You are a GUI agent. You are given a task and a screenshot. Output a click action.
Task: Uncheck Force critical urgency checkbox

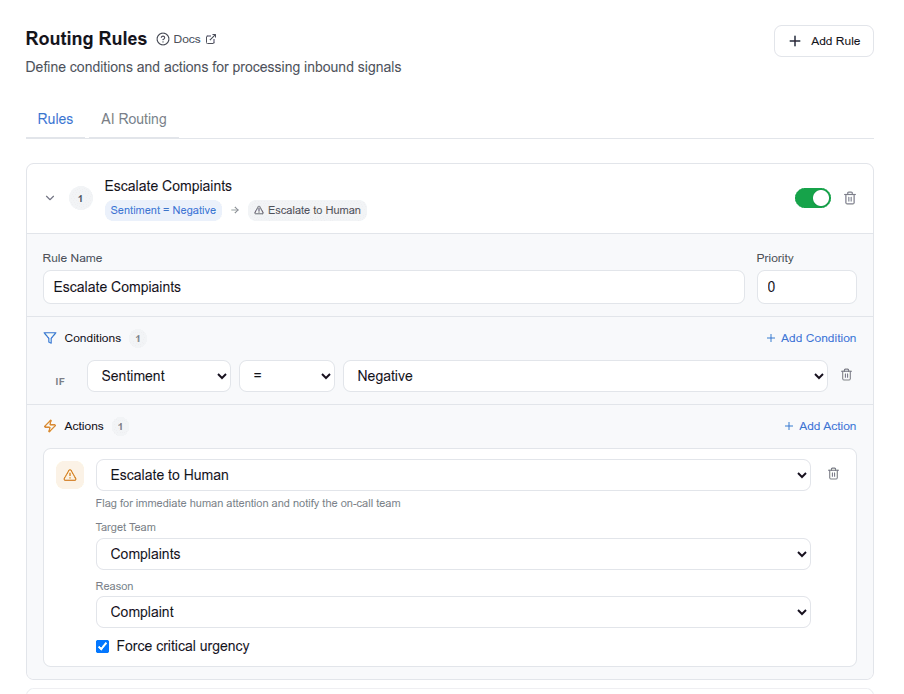tap(102, 646)
